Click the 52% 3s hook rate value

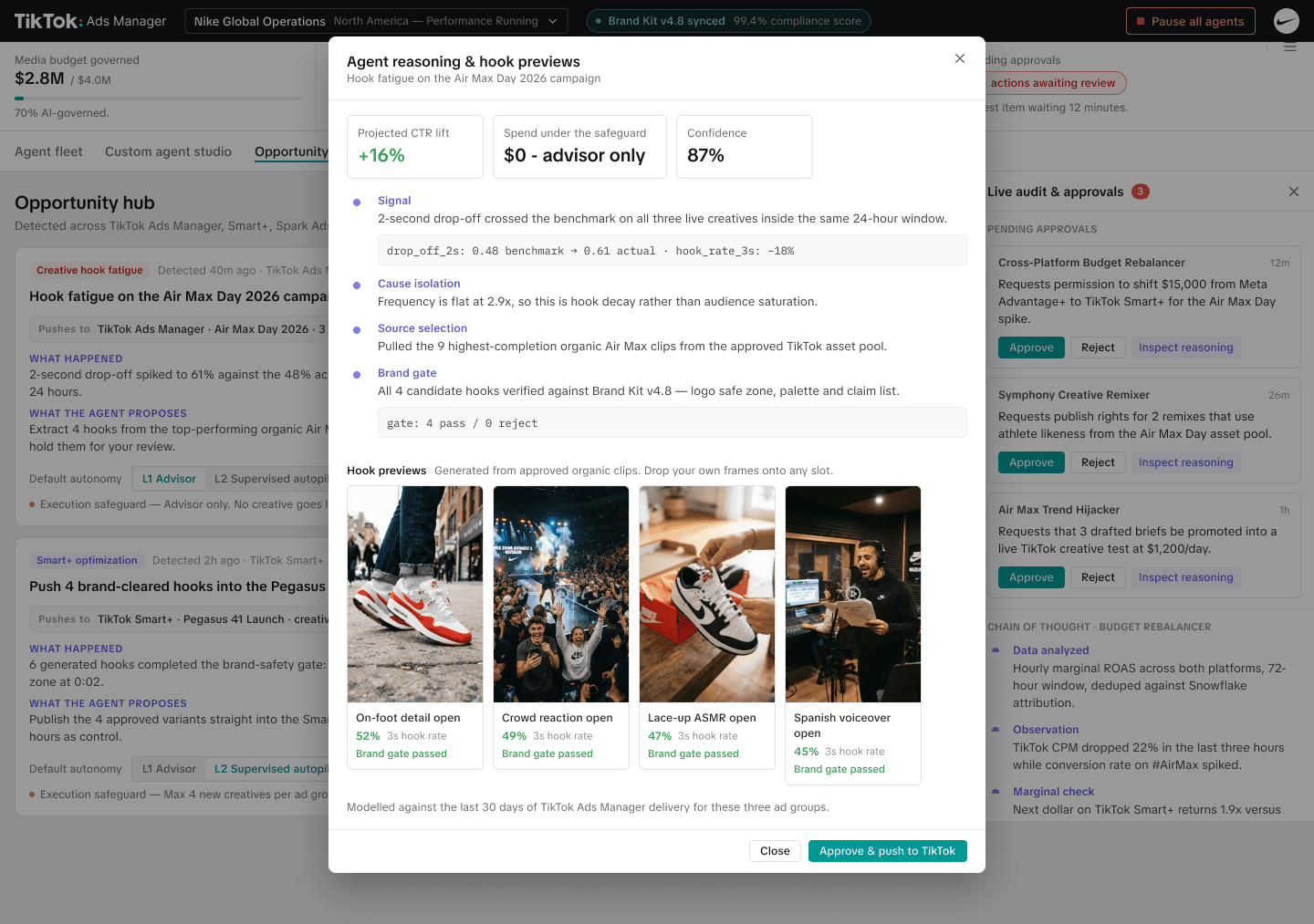click(368, 736)
